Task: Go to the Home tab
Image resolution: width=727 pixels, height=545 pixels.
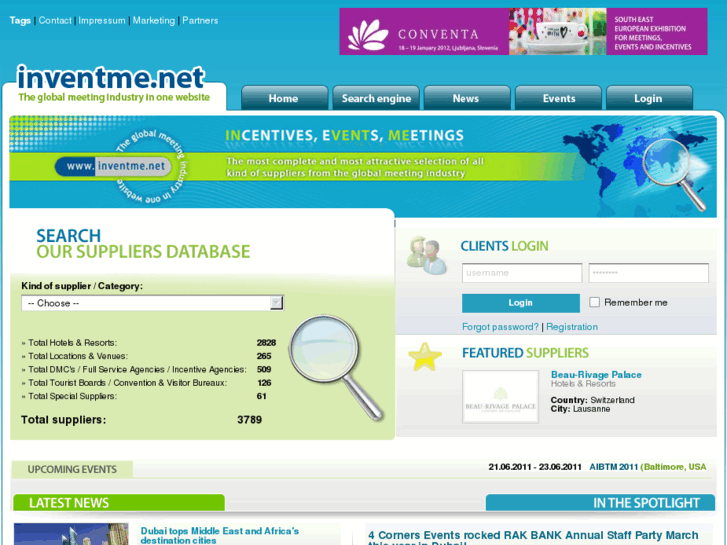Action: tap(284, 98)
